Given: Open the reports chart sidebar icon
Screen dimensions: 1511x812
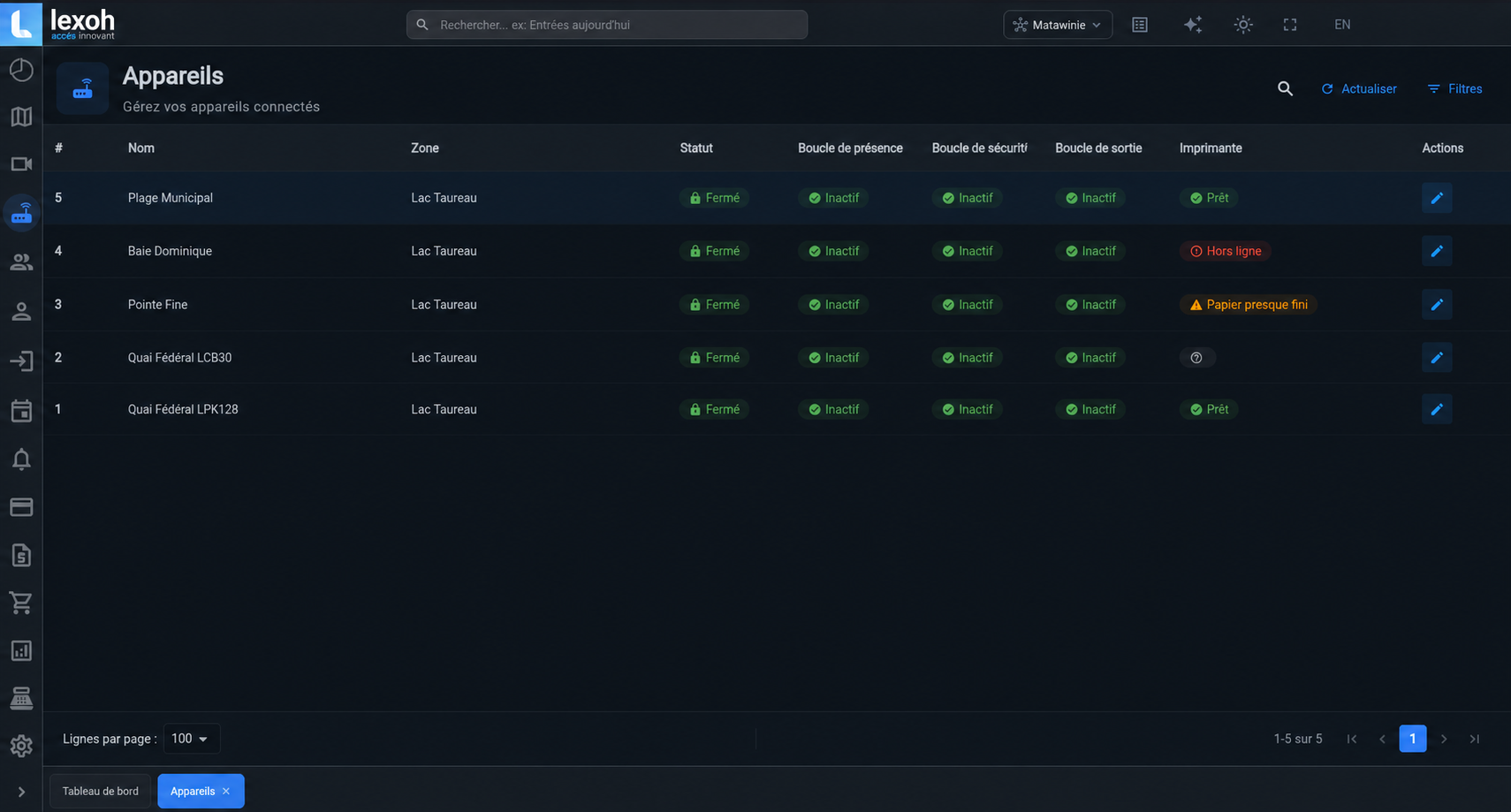Looking at the screenshot, I should [21, 651].
